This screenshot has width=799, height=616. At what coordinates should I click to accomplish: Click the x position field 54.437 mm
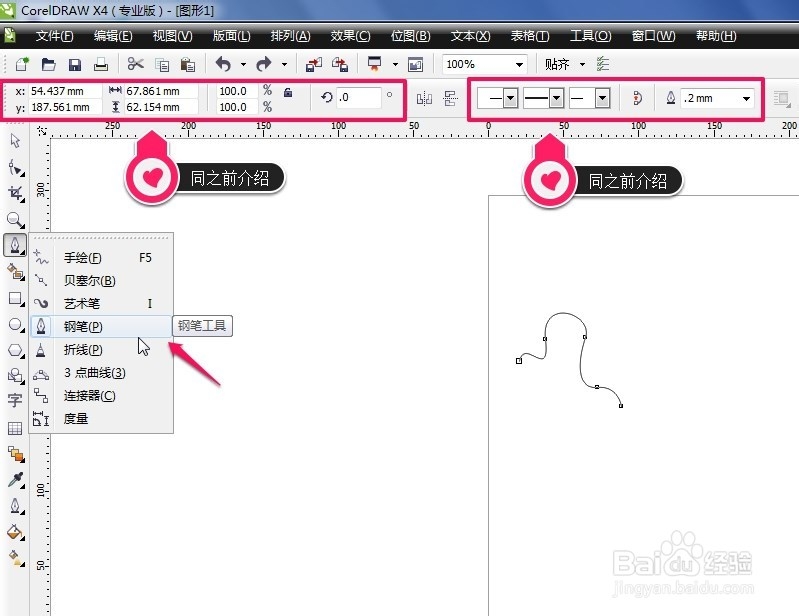64,91
